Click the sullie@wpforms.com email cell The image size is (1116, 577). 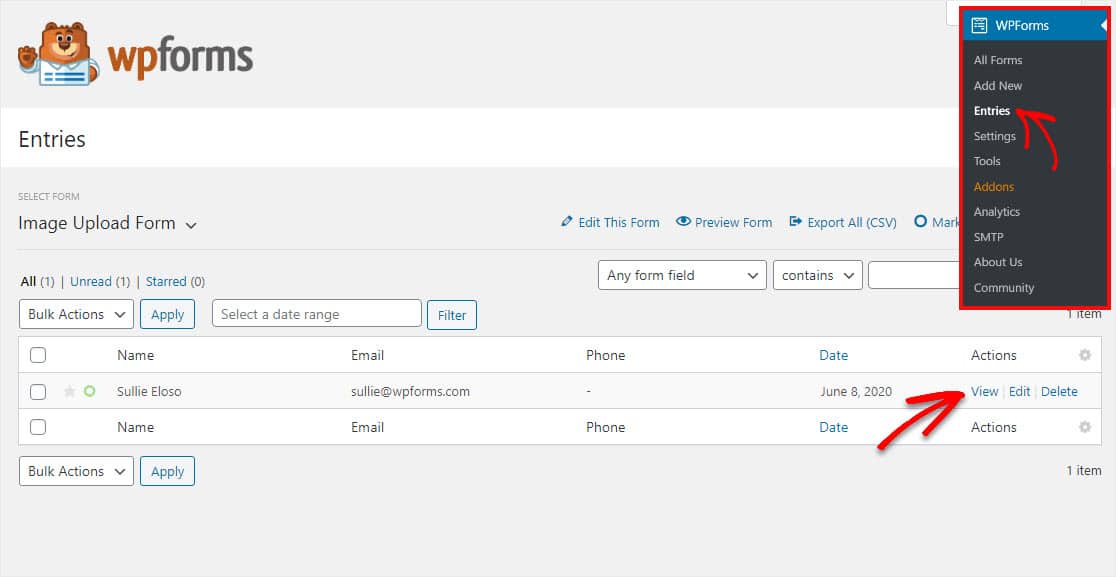(410, 391)
